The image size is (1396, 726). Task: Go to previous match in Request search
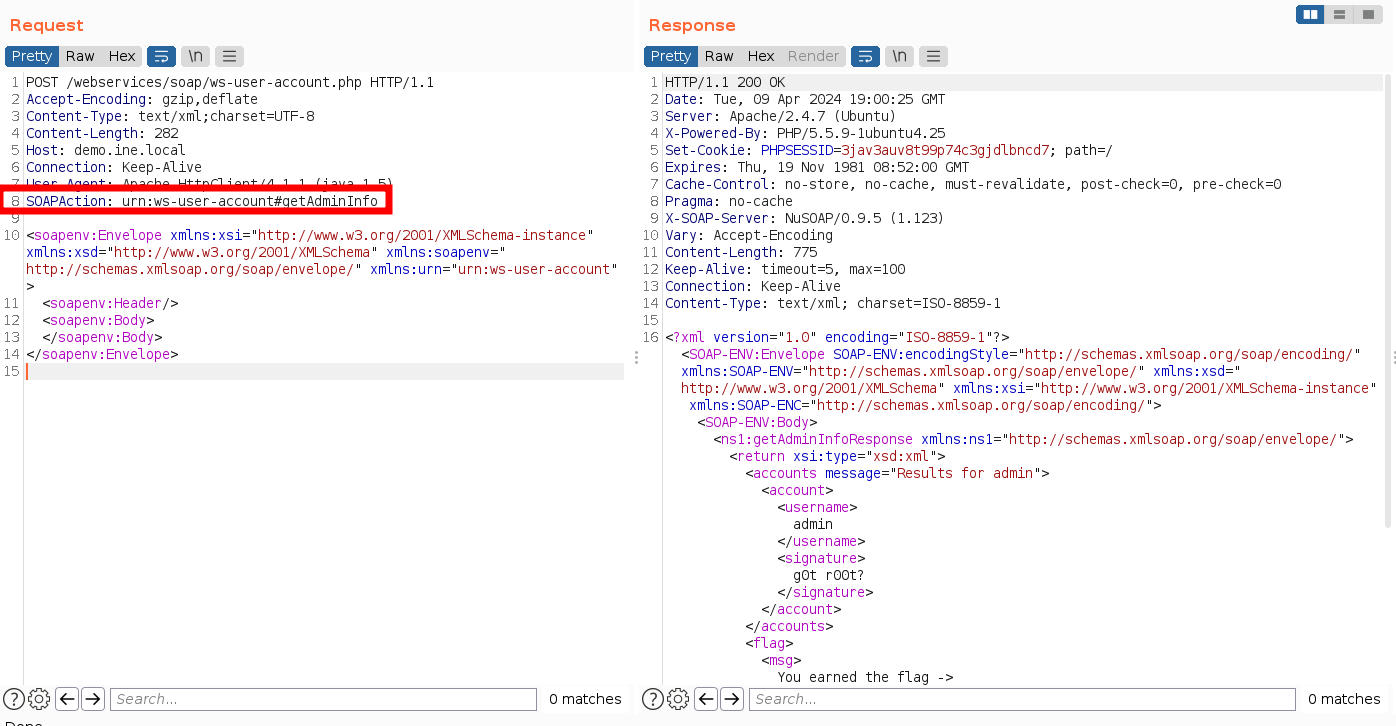click(67, 699)
